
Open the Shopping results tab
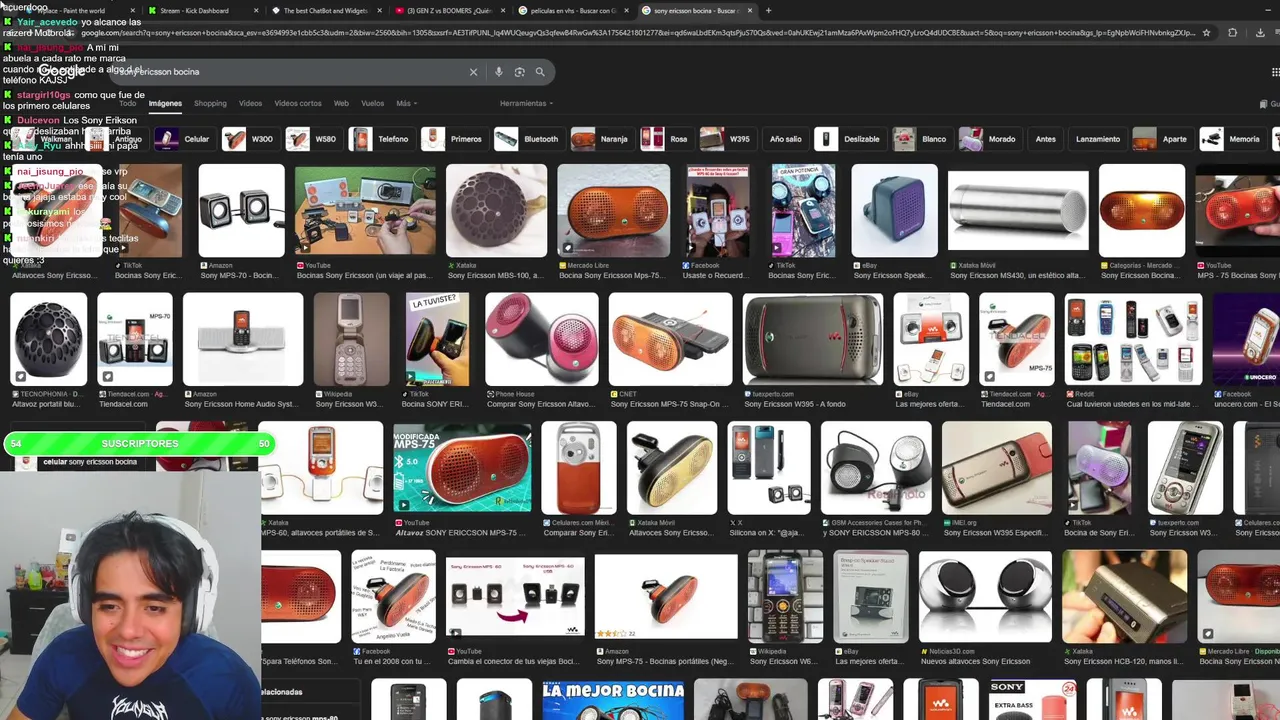(210, 103)
